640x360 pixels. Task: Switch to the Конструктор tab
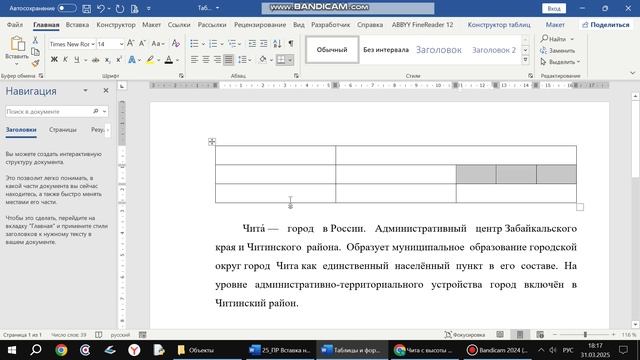click(116, 25)
